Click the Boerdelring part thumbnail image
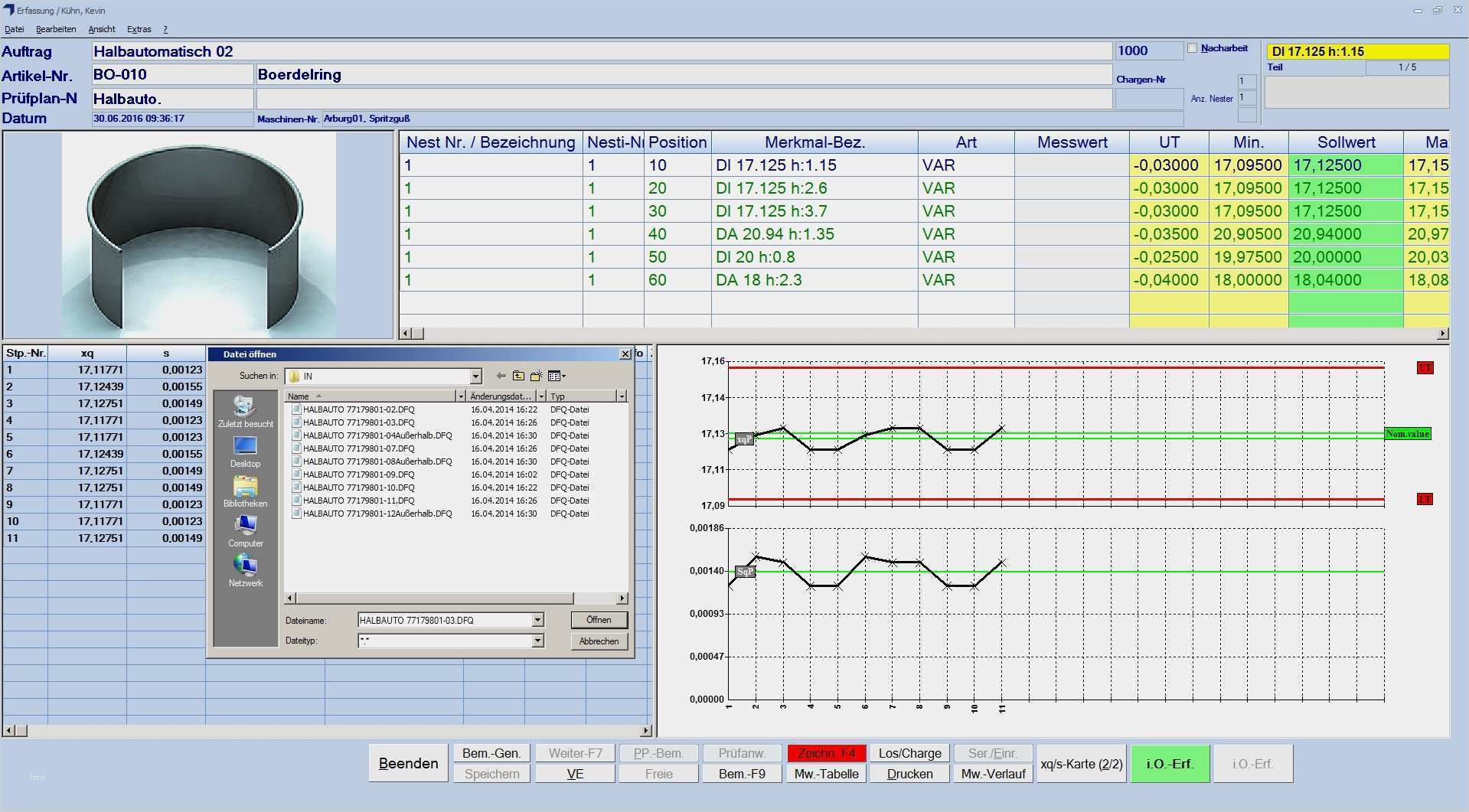This screenshot has width=1469, height=812. 198,235
